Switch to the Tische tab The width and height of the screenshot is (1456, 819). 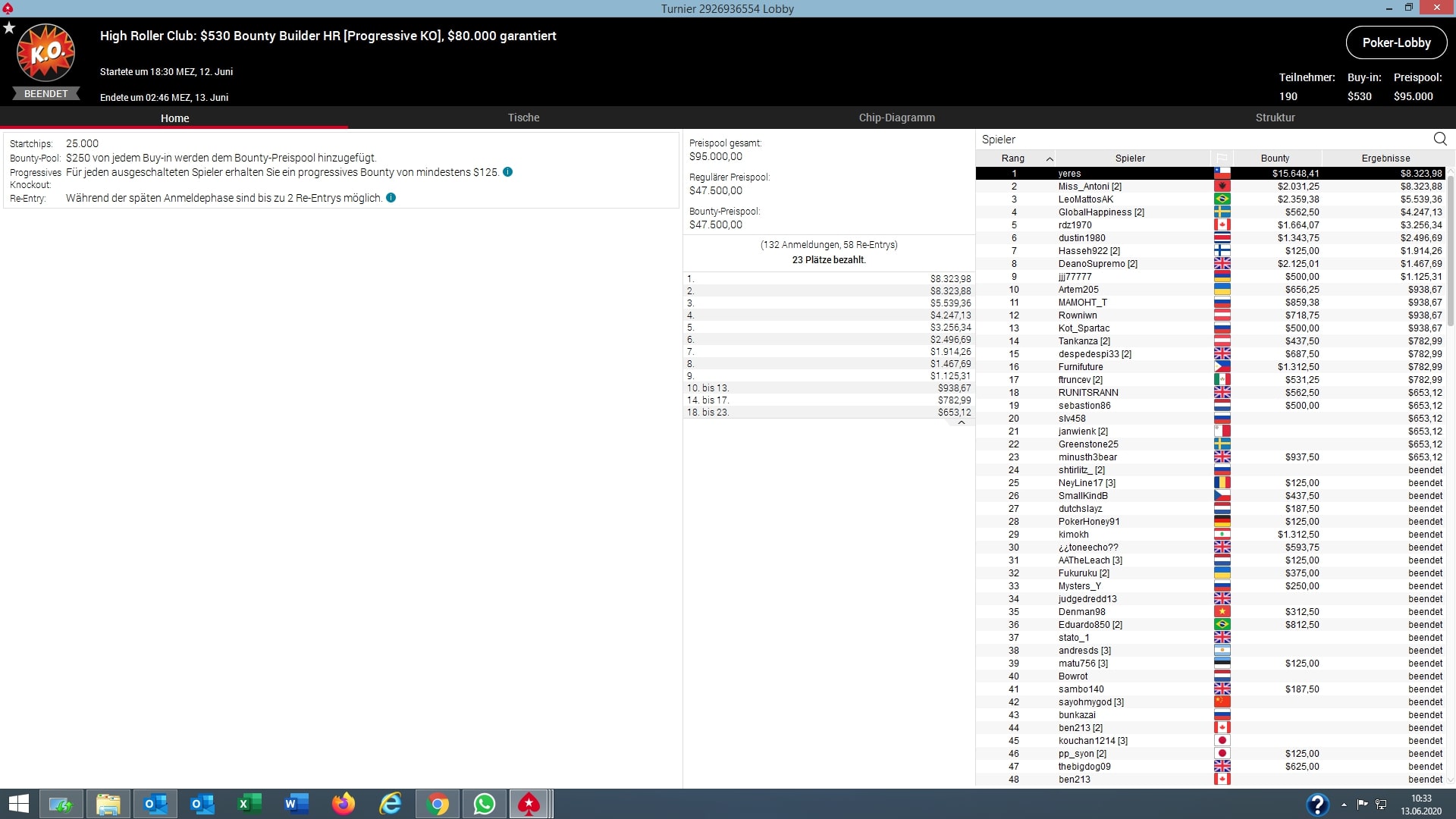point(523,118)
